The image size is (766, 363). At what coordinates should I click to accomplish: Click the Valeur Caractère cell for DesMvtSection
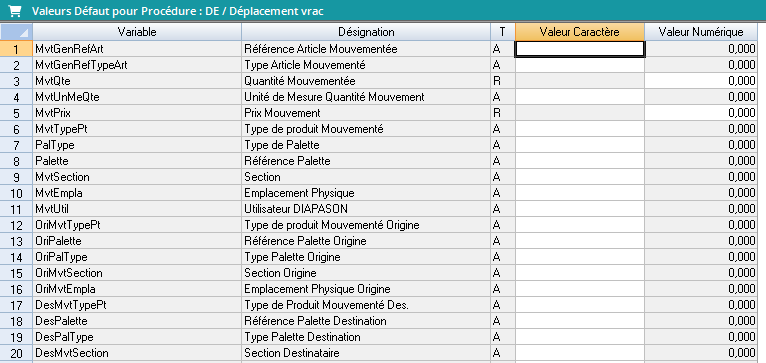pyautogui.click(x=580, y=353)
